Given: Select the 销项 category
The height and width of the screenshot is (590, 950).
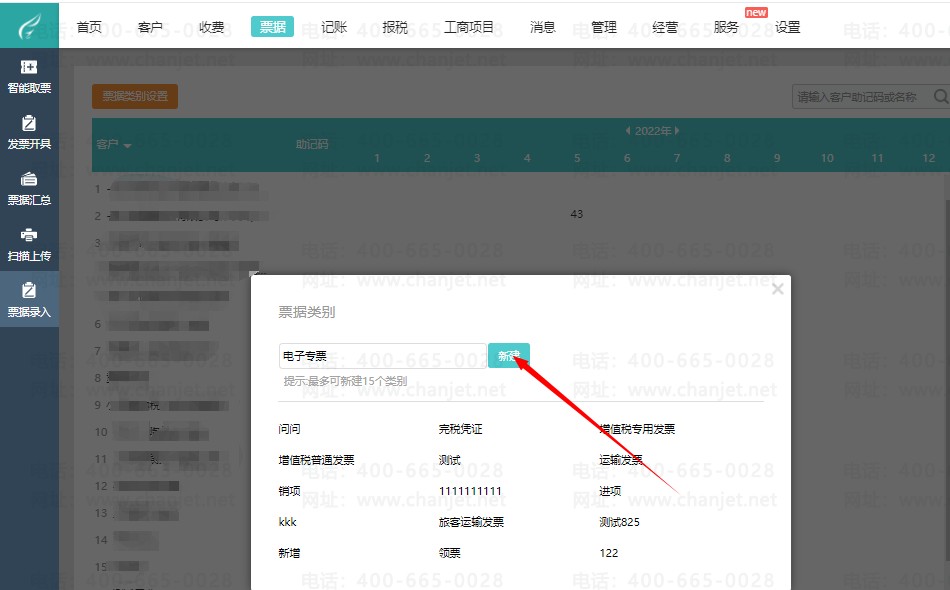Looking at the screenshot, I should pos(289,491).
